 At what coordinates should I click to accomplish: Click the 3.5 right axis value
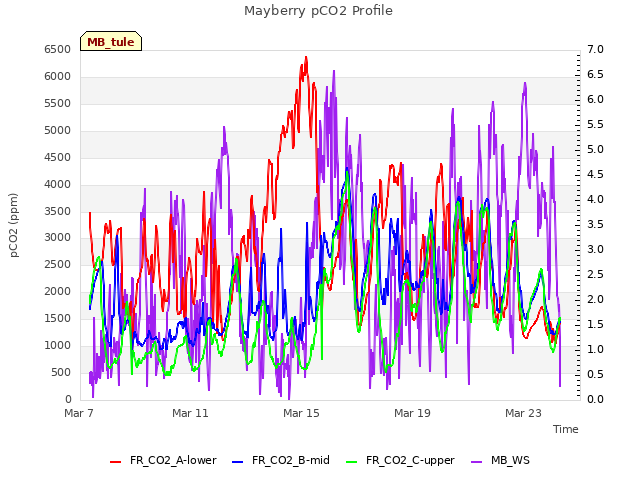click(x=595, y=224)
